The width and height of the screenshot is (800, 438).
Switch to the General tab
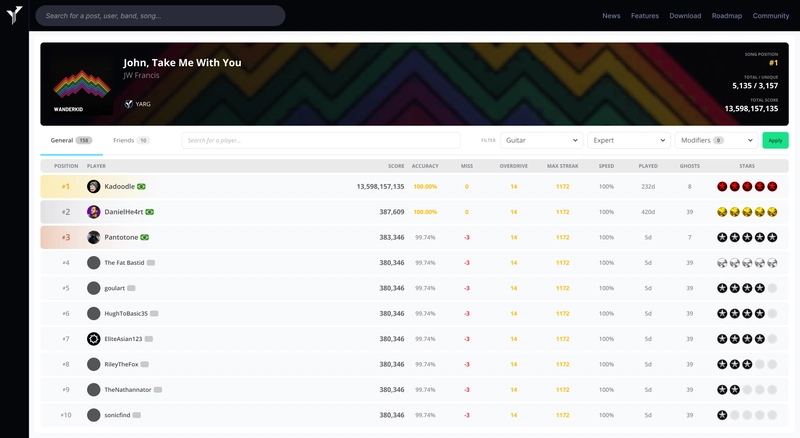tap(71, 140)
